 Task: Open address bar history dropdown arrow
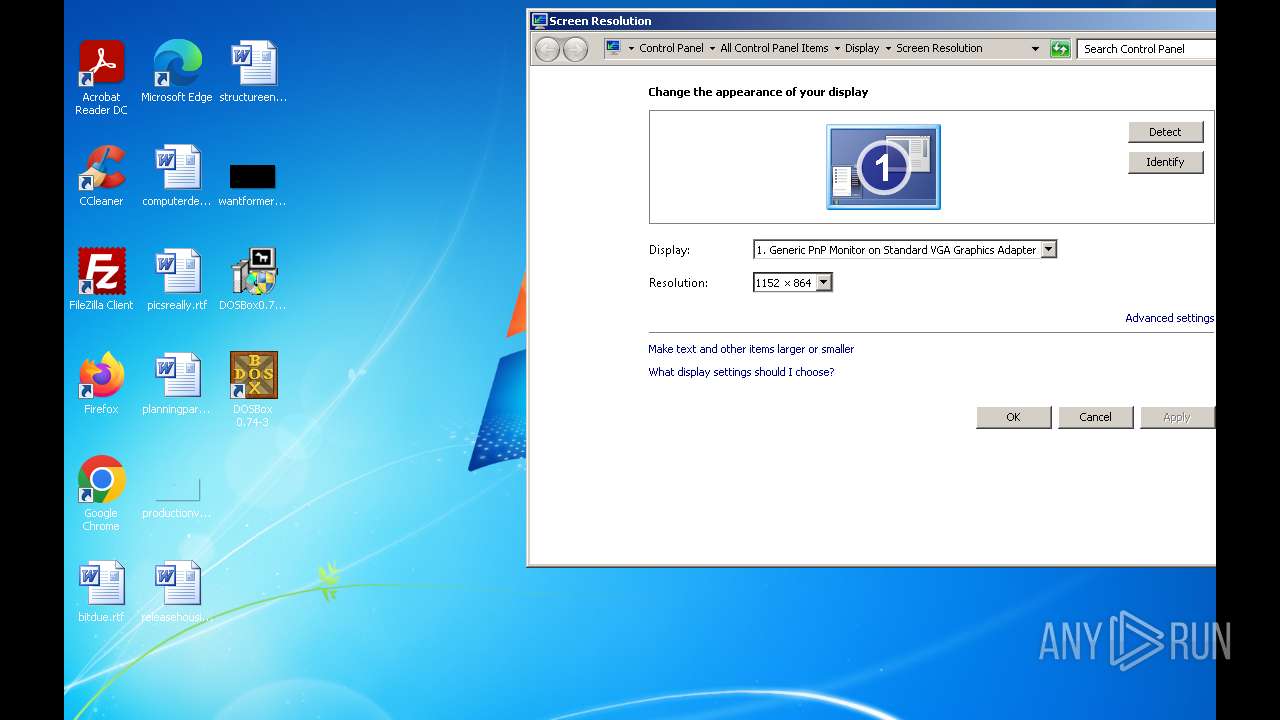click(x=1035, y=49)
